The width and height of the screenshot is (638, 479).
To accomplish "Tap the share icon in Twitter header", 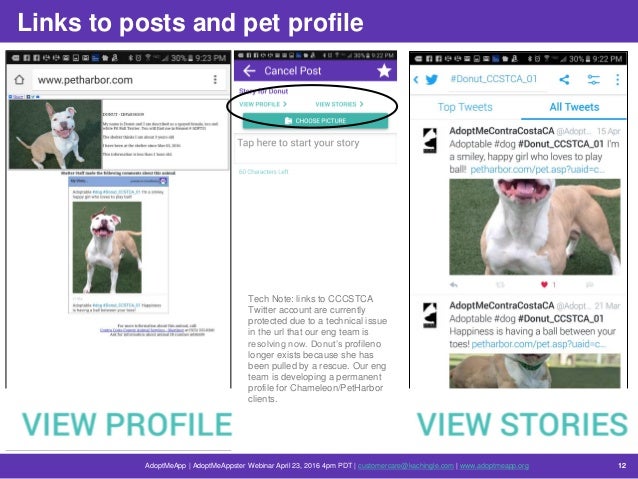I will click(x=564, y=79).
